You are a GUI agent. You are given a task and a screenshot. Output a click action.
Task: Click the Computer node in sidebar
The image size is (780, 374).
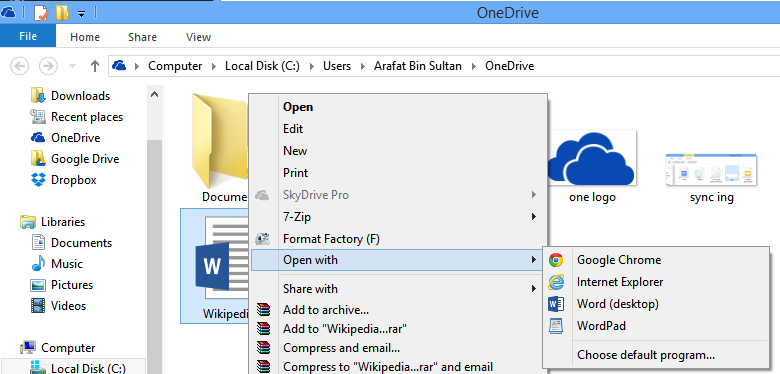57,348
